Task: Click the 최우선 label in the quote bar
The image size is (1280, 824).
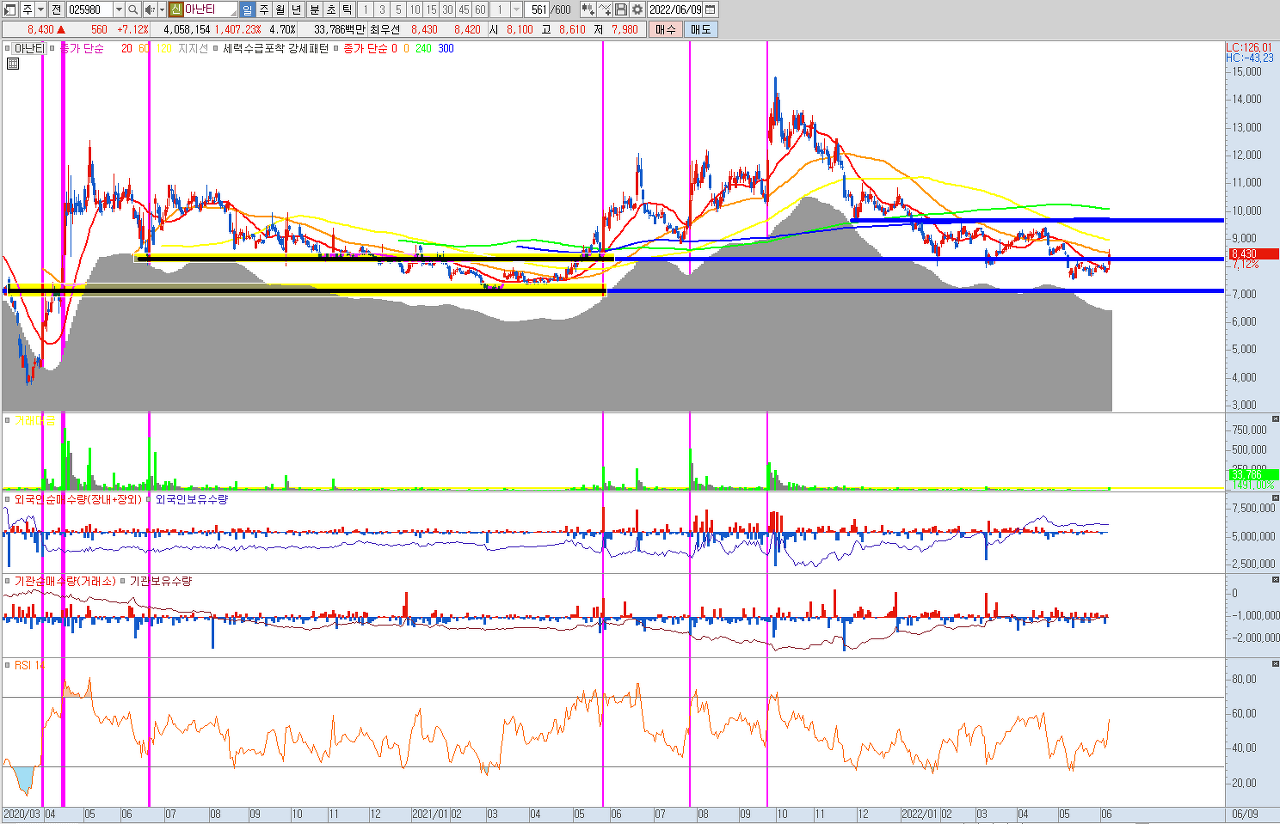Action: (x=384, y=29)
